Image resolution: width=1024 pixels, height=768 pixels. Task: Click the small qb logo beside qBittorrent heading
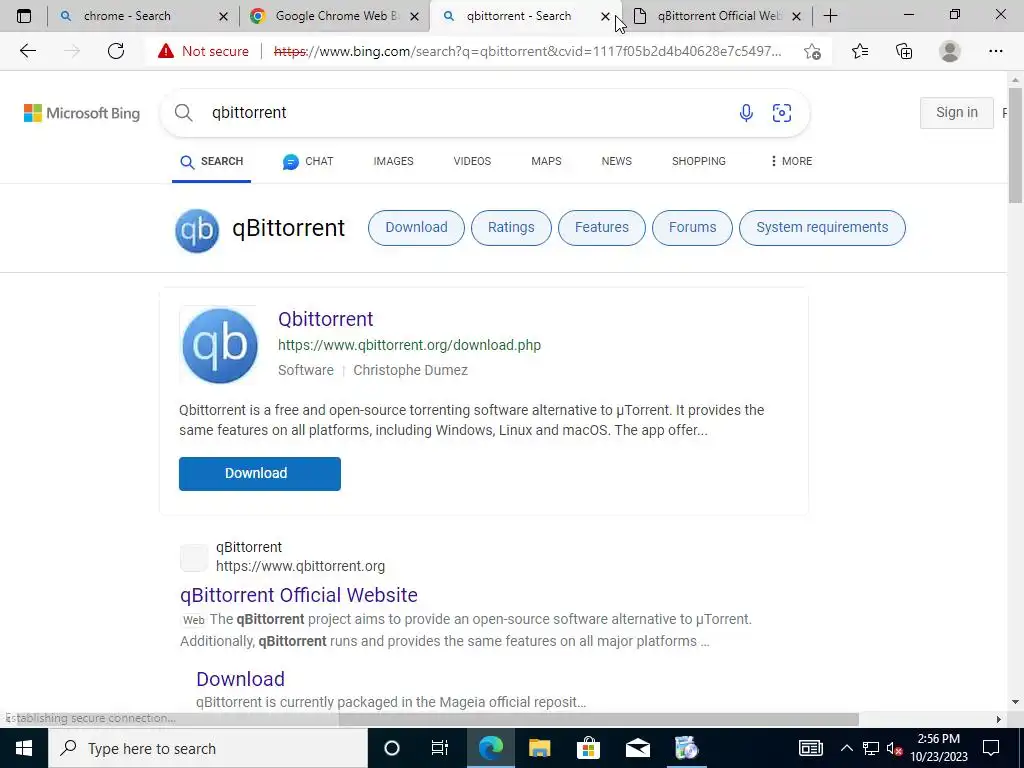coord(197,231)
